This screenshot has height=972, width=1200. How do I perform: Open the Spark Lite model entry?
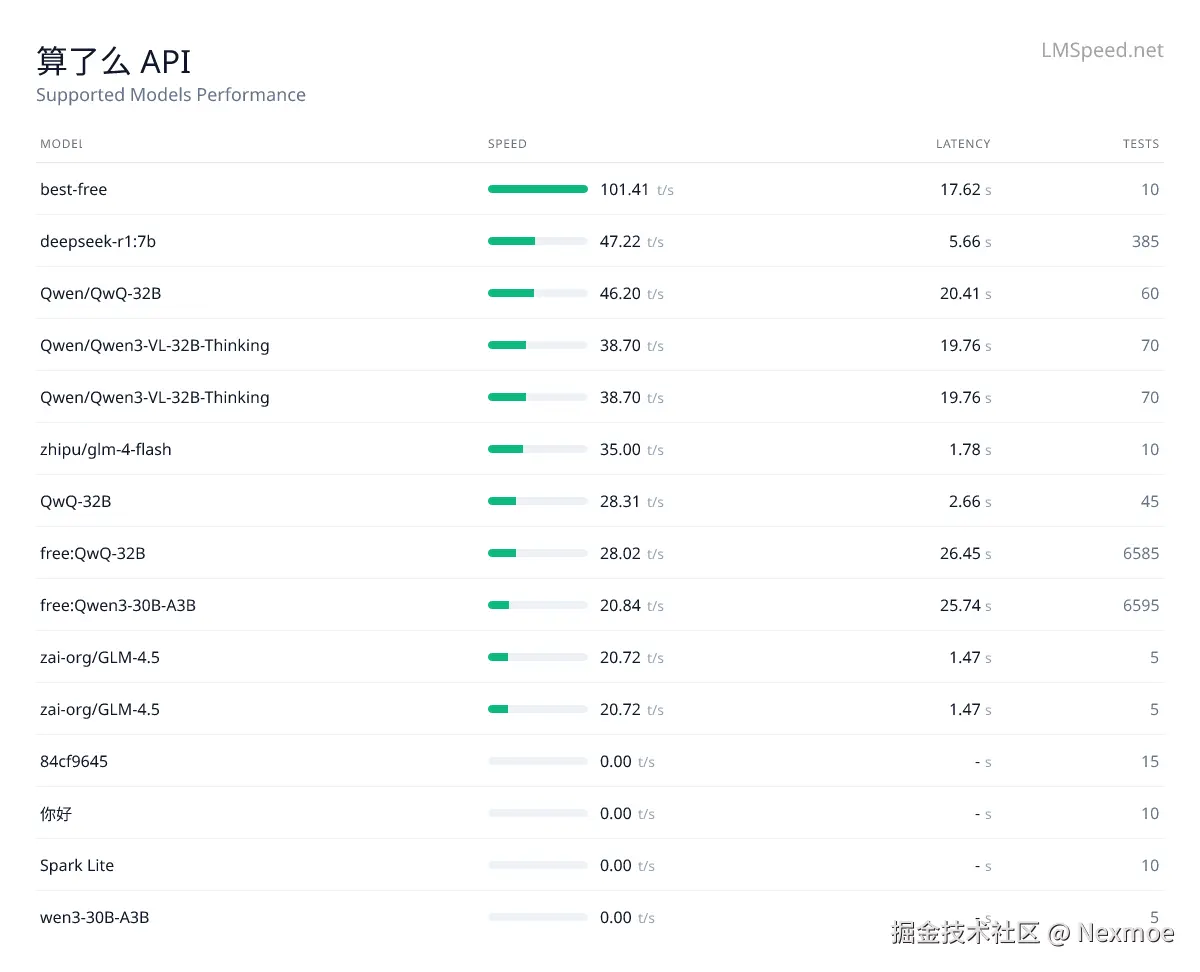point(77,865)
